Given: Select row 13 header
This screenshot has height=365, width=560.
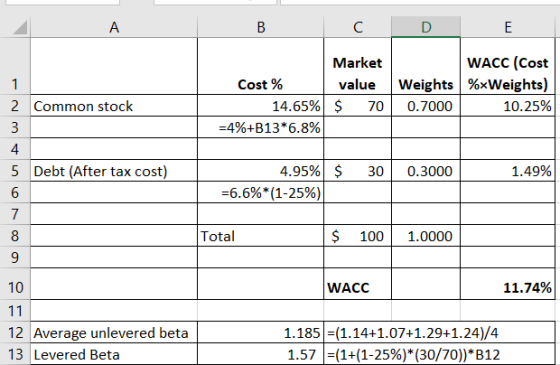Looking at the screenshot, I should tap(15, 354).
